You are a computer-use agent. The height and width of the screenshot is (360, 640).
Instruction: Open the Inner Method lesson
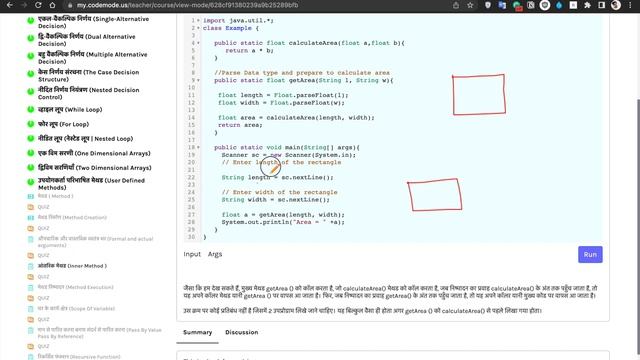(72, 266)
